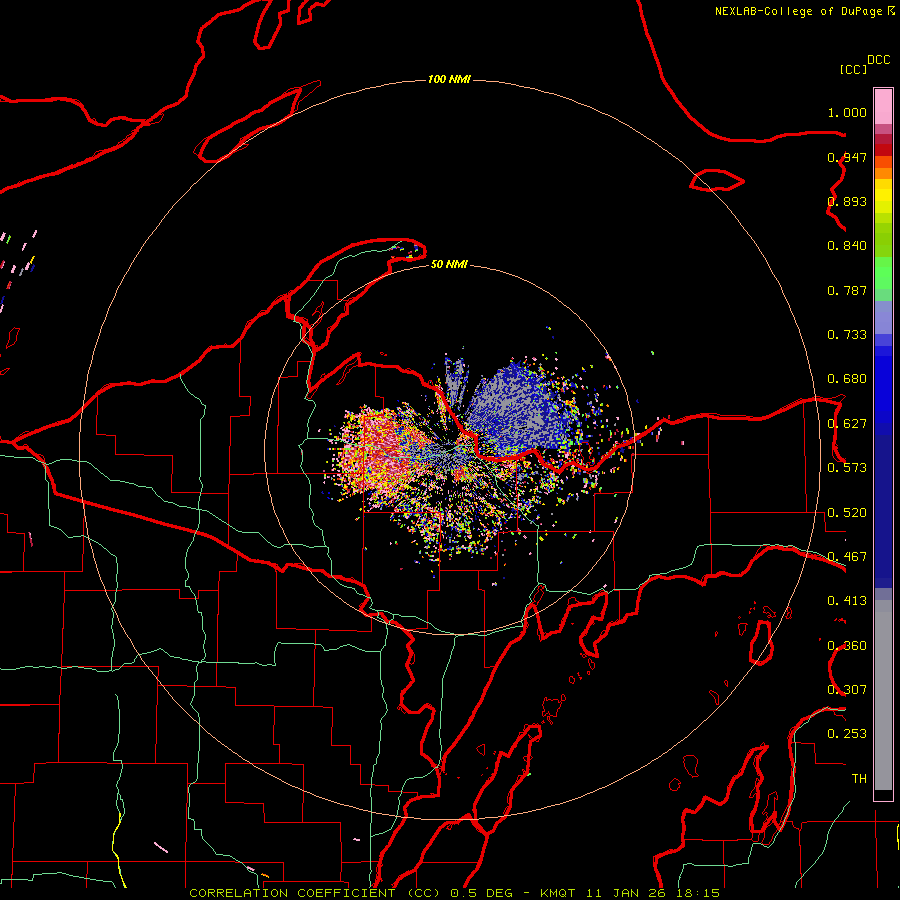Select the 0.893 scale value
Image resolution: width=900 pixels, height=900 pixels.
click(x=847, y=201)
